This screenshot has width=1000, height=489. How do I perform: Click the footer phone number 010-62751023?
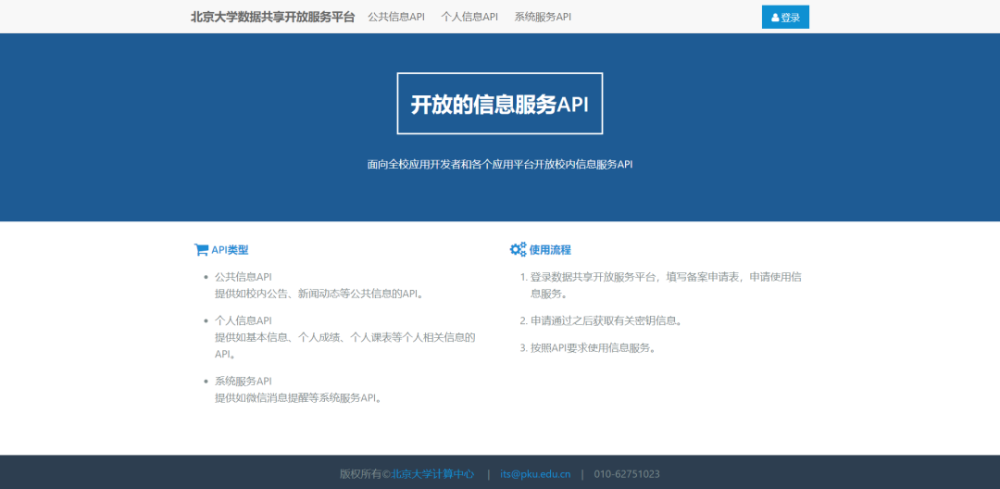[627, 474]
